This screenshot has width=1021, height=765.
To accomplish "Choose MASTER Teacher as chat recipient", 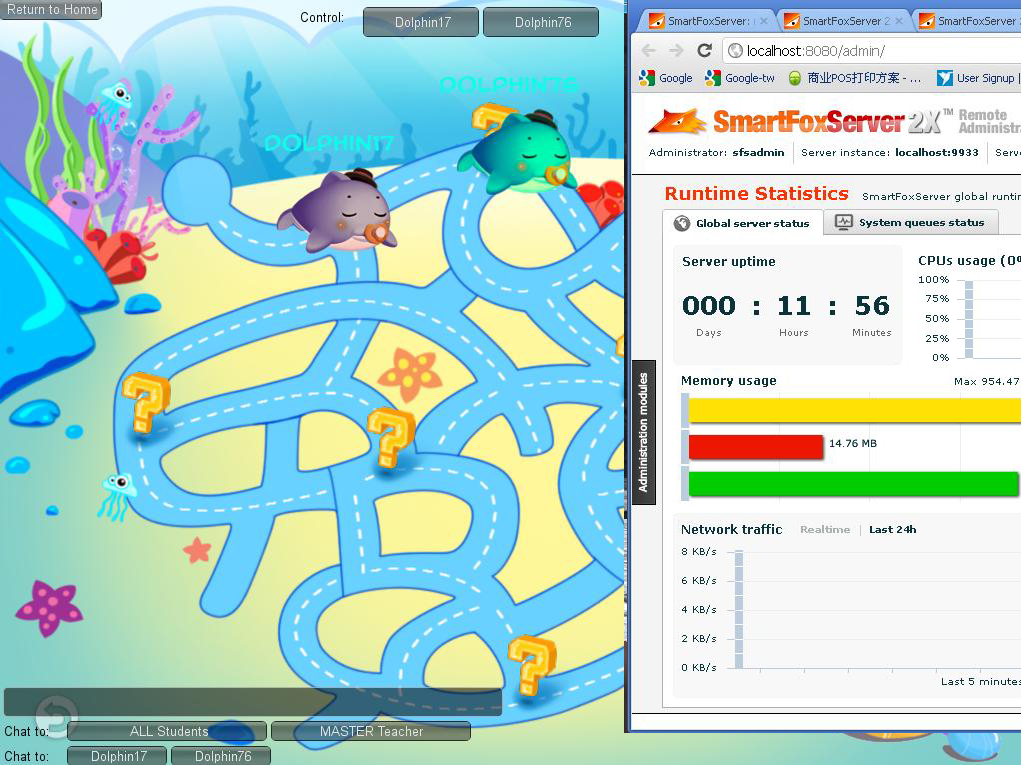I will (x=370, y=731).
